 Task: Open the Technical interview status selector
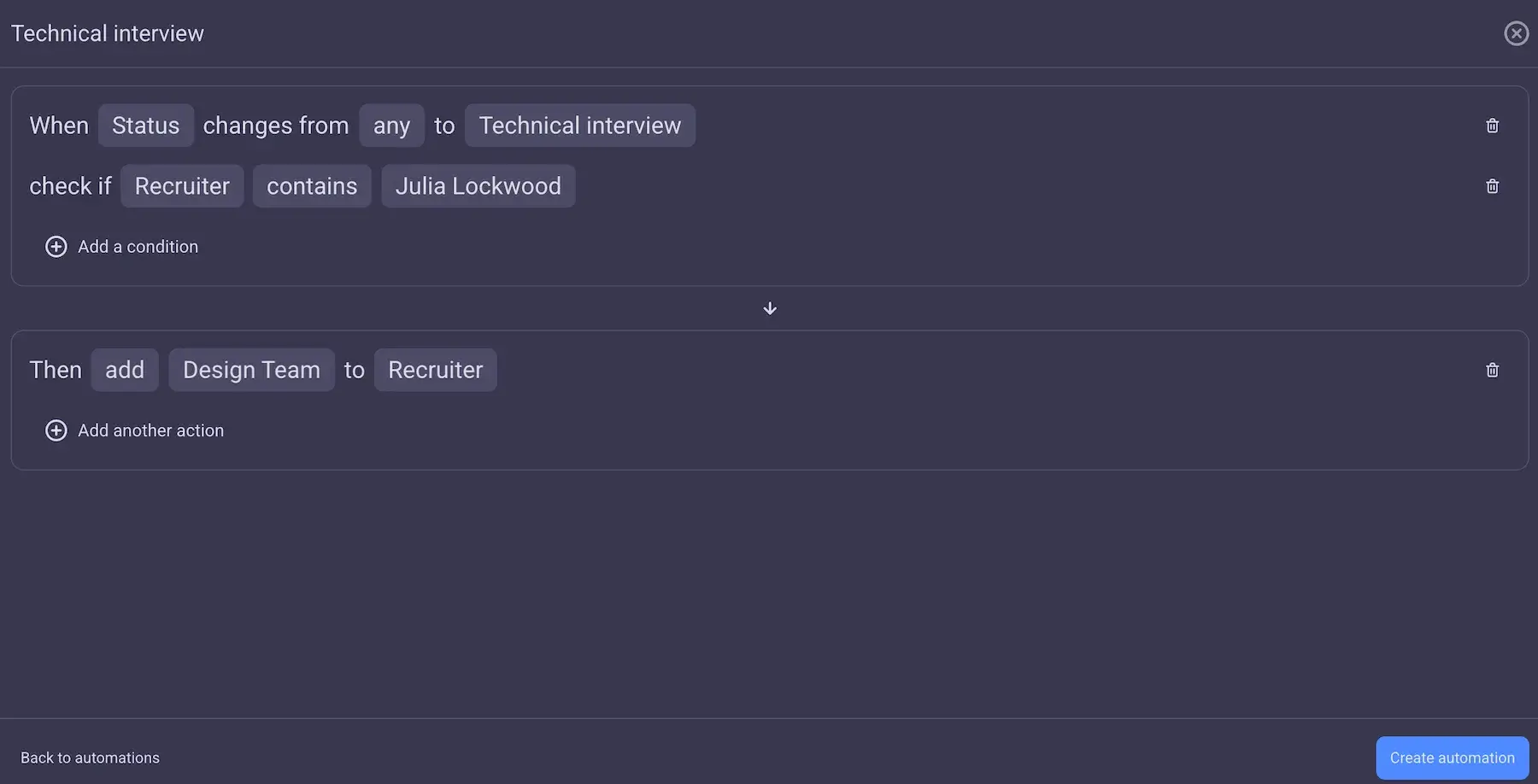point(579,125)
